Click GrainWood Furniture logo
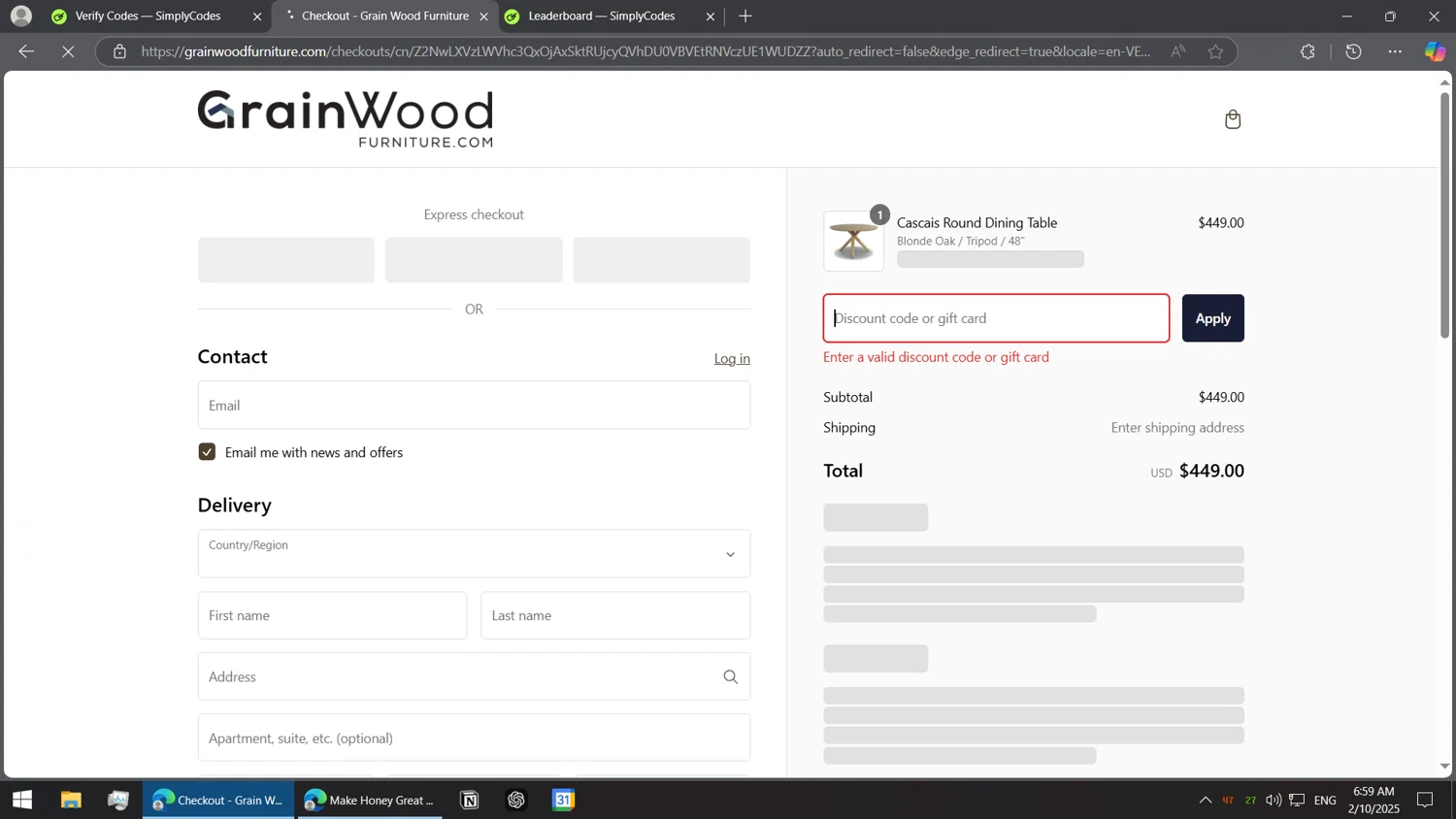This screenshot has width=1456, height=819. [345, 118]
